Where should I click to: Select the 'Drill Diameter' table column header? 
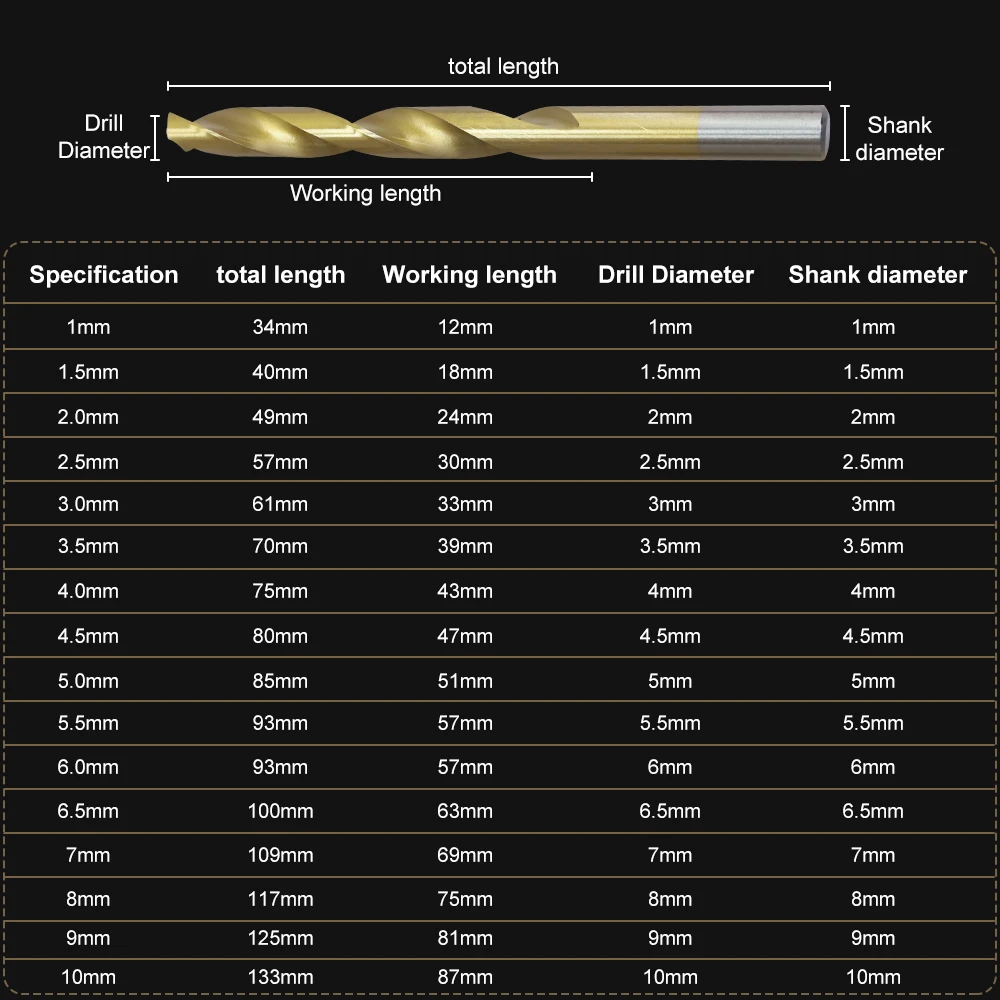click(x=676, y=274)
